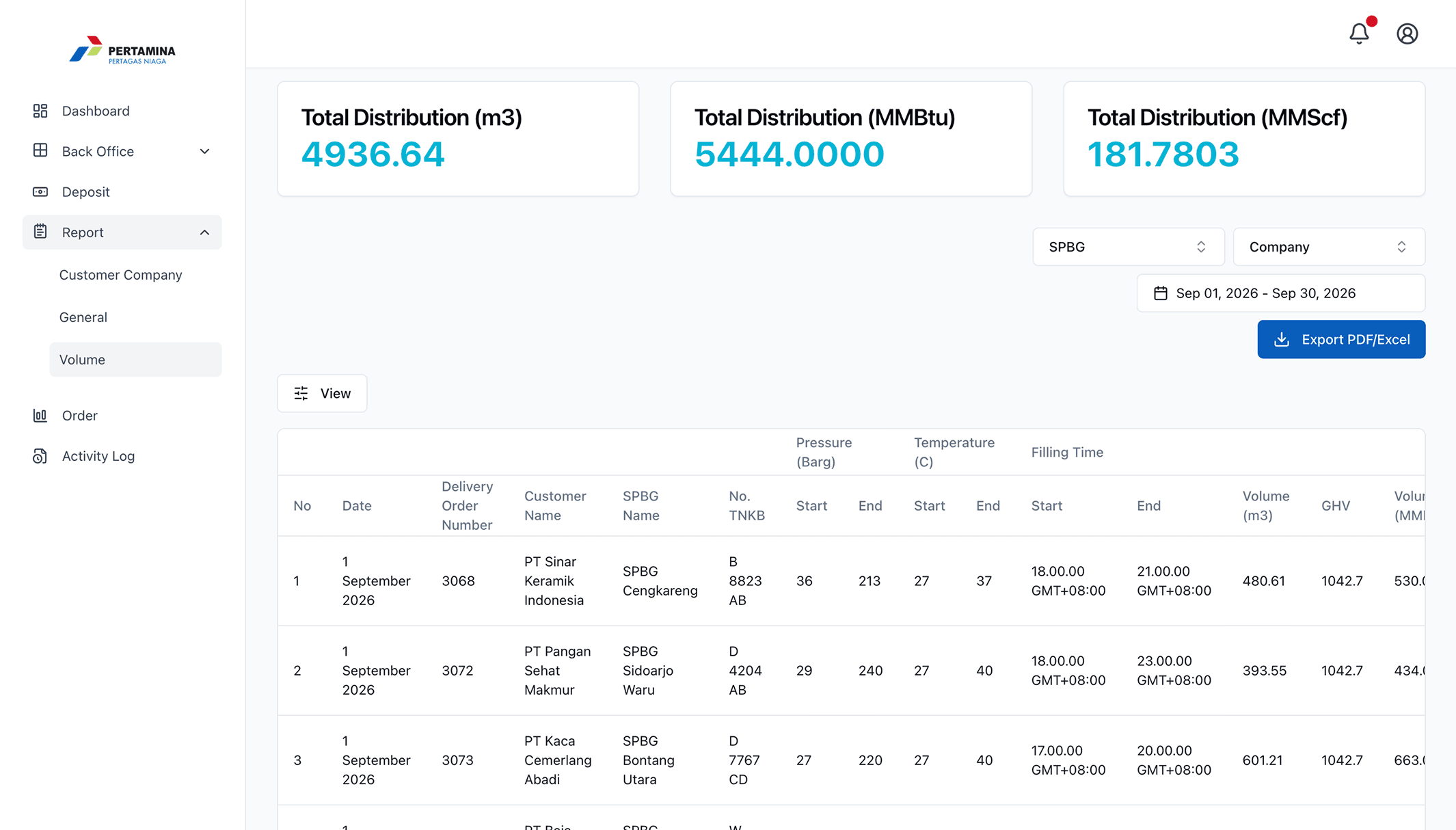Click plate number D 4204 AB
Screen dimensions: 1456x830
pos(745,671)
